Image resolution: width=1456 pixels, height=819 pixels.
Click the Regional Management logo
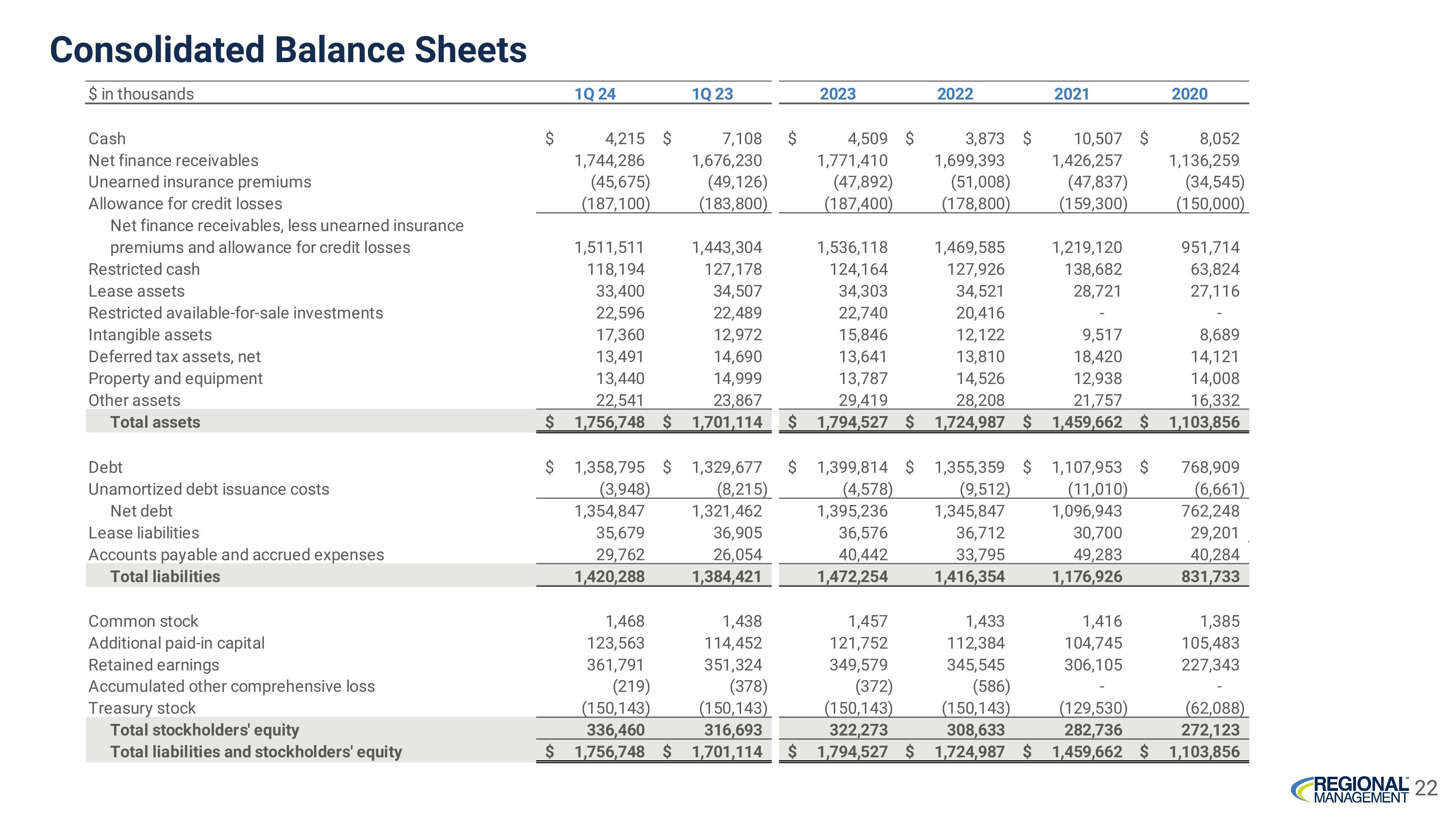pyautogui.click(x=1350, y=789)
